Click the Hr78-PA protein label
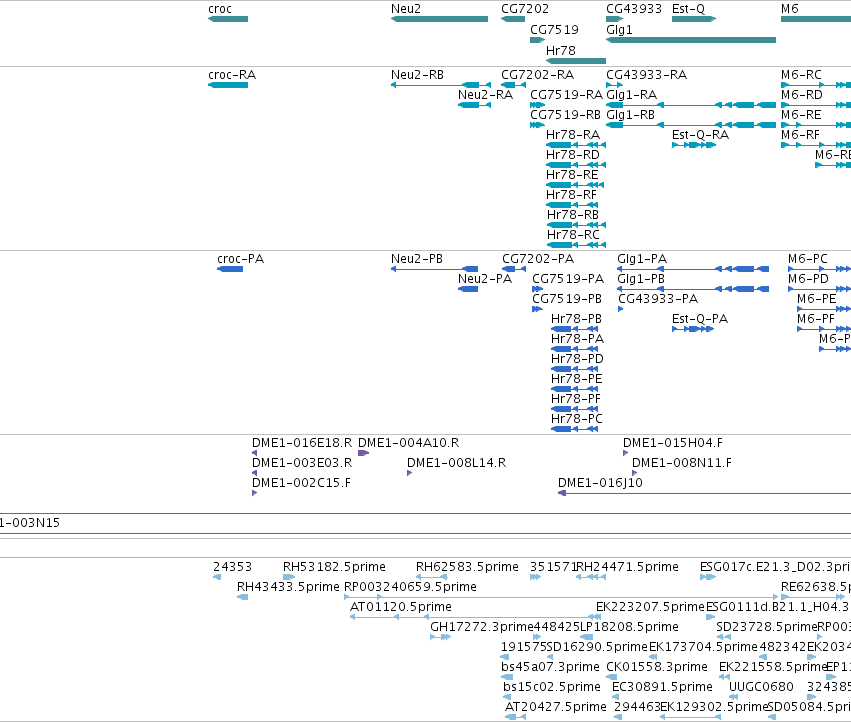 click(x=577, y=339)
